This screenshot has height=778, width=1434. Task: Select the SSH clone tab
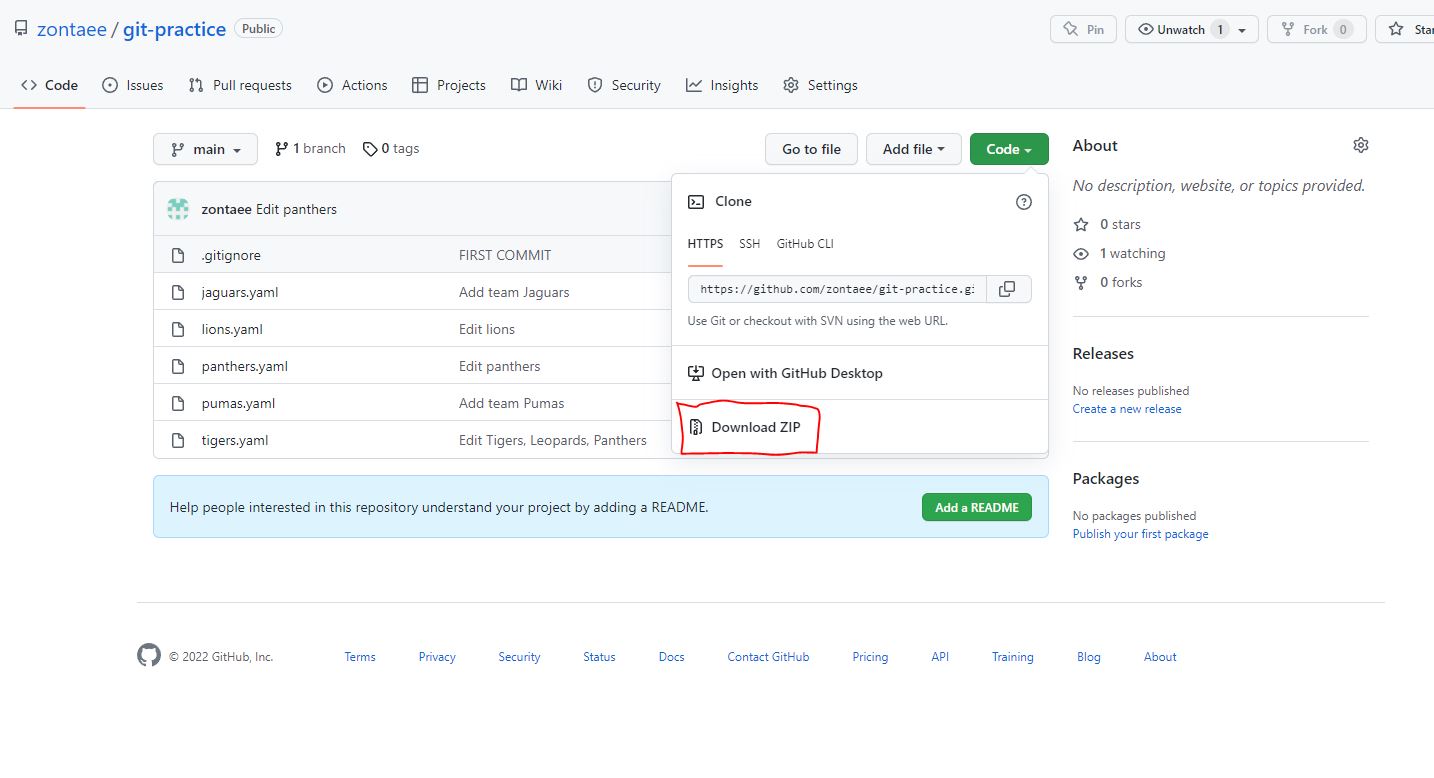[749, 244]
